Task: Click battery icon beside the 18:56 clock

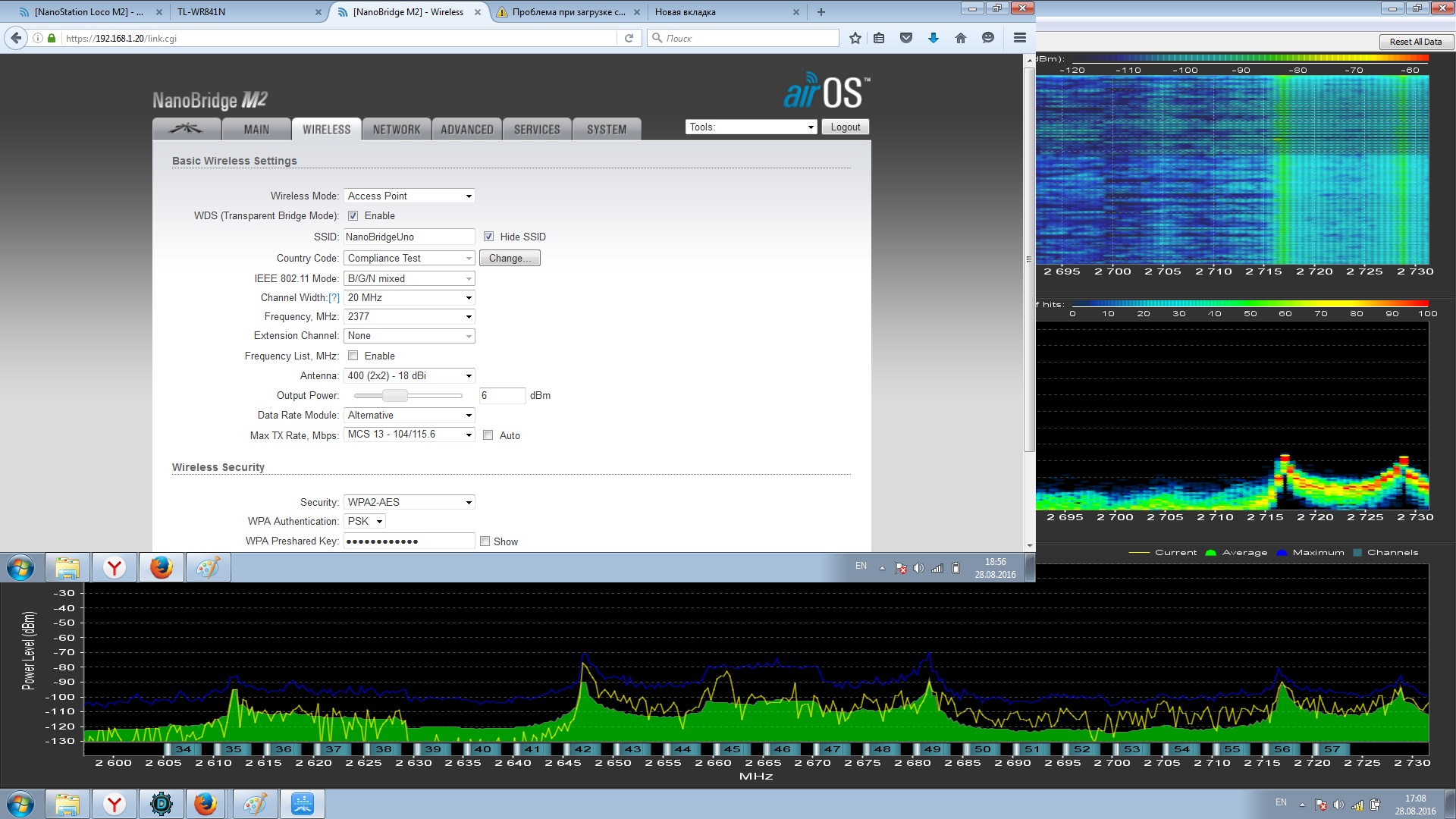Action: 956,568
